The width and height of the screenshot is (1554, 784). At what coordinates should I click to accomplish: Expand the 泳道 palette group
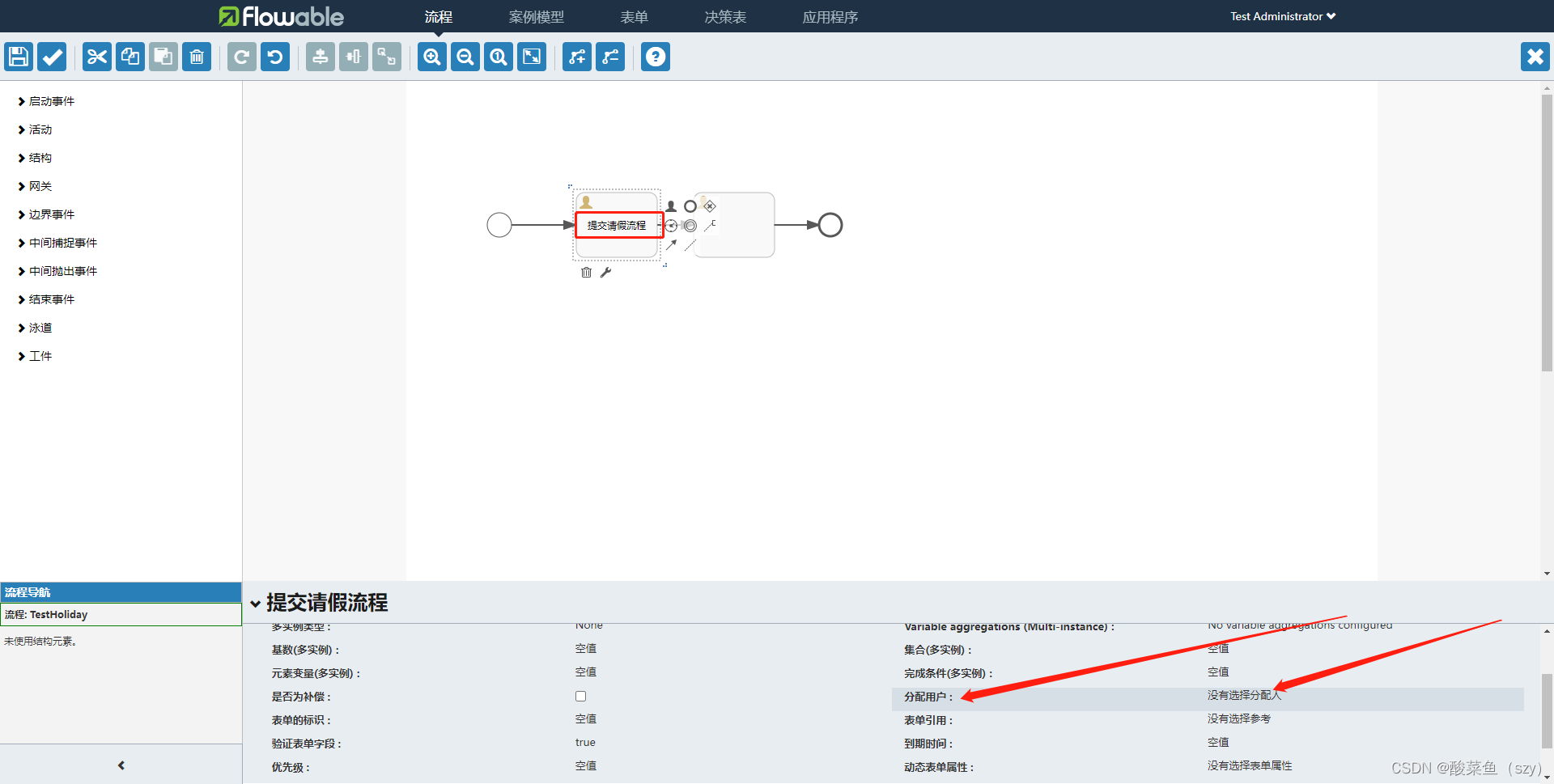tap(35, 328)
